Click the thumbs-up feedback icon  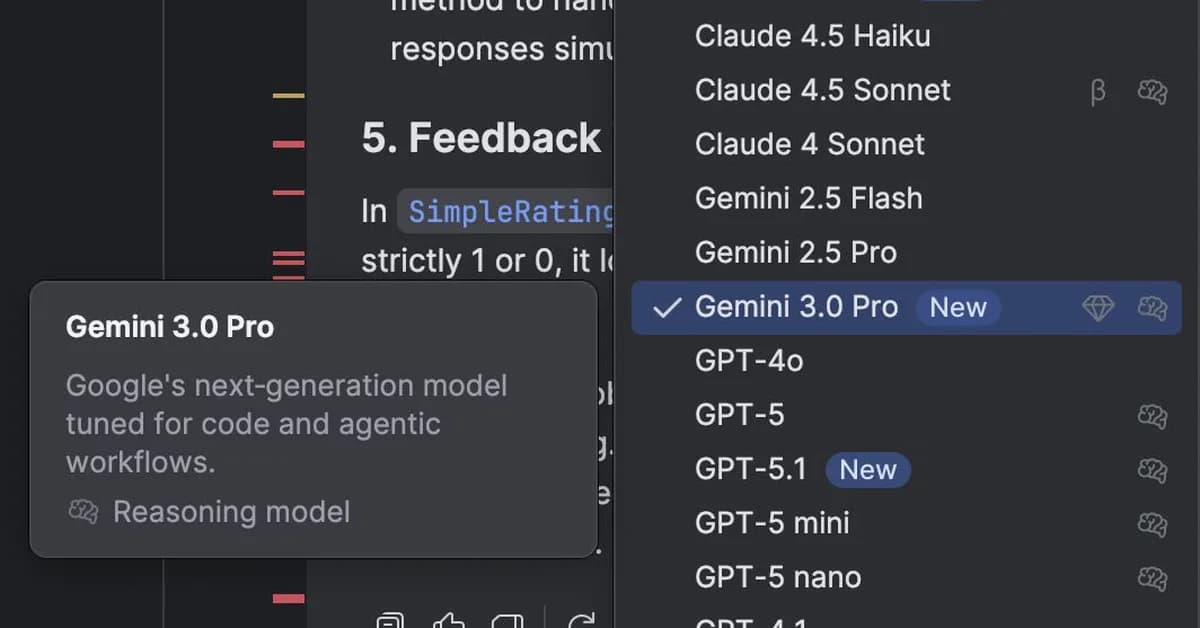(448, 620)
